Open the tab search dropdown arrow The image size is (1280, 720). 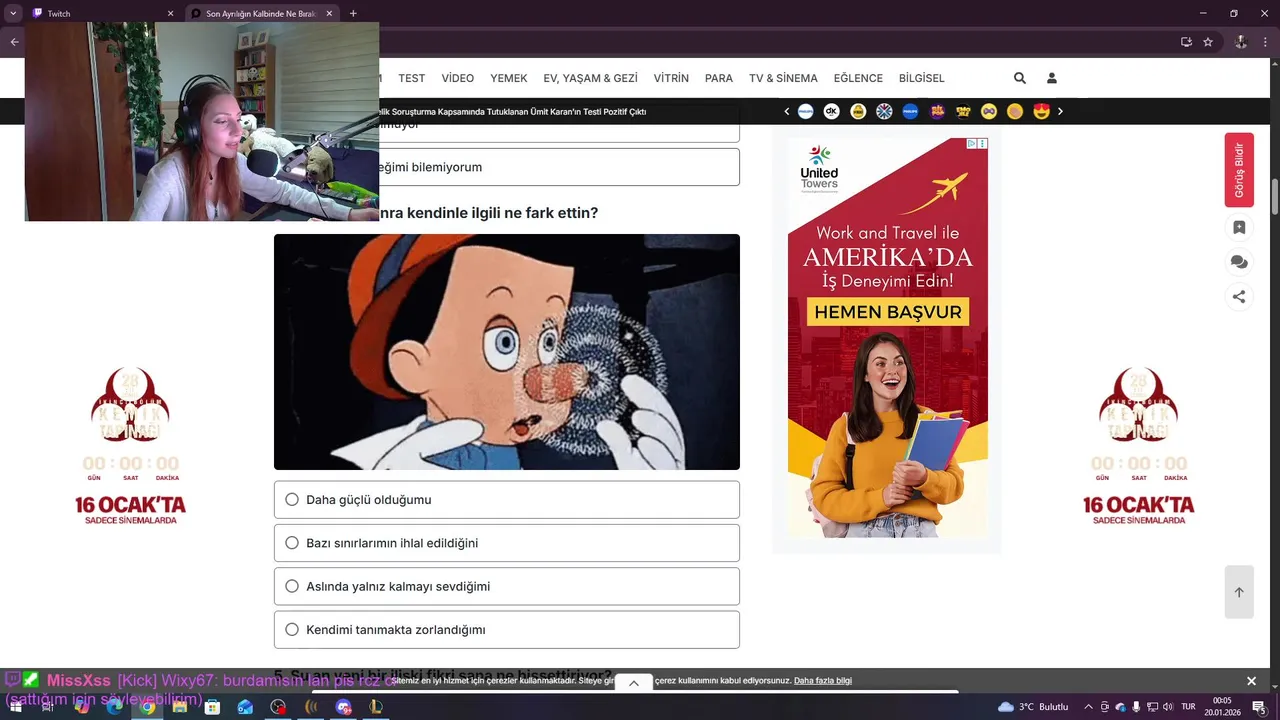point(13,13)
